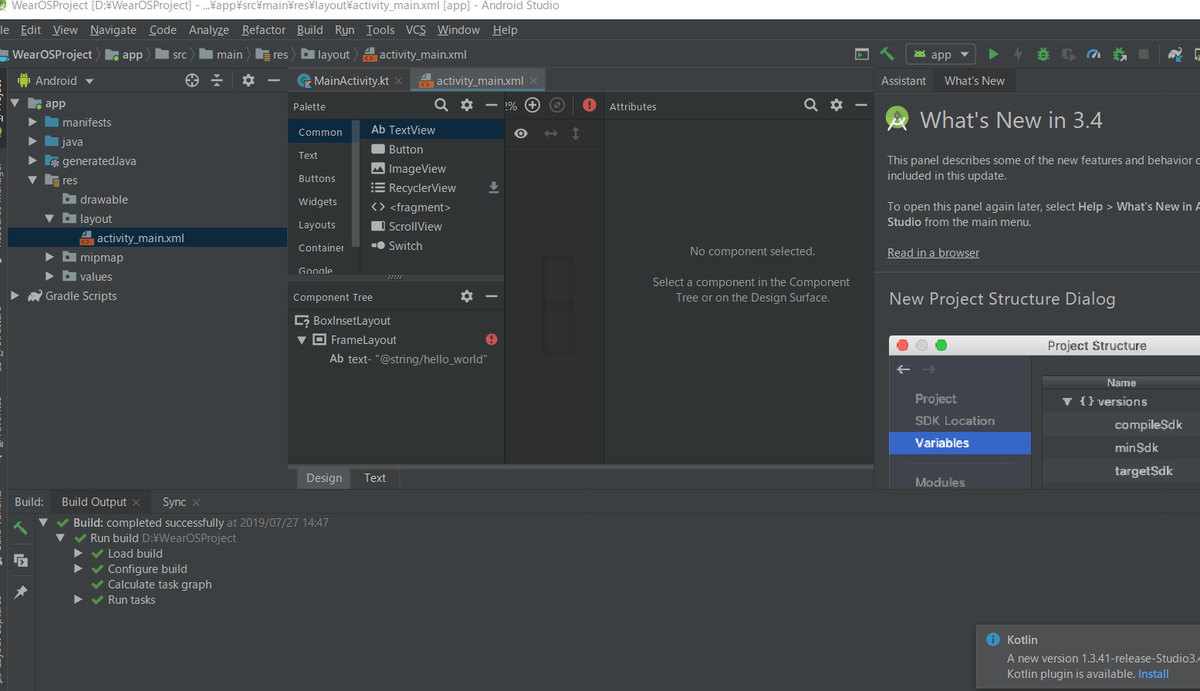Click the Run with Coverage icon
The height and width of the screenshot is (691, 1200).
click(1068, 54)
